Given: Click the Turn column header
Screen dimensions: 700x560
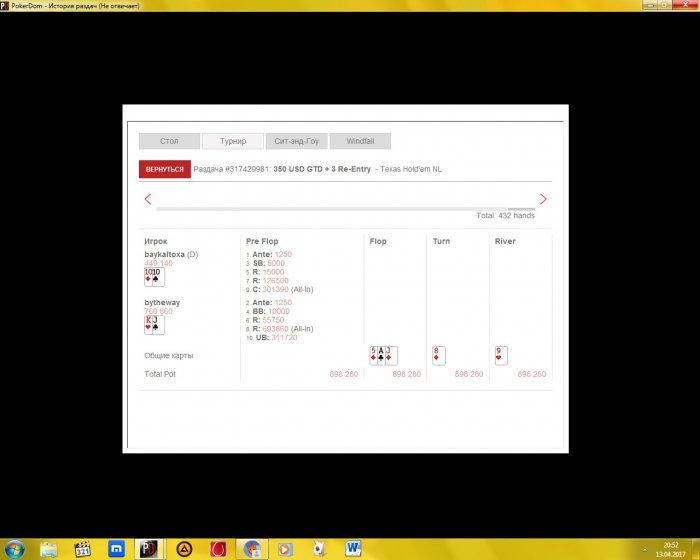Looking at the screenshot, I should tap(442, 241).
